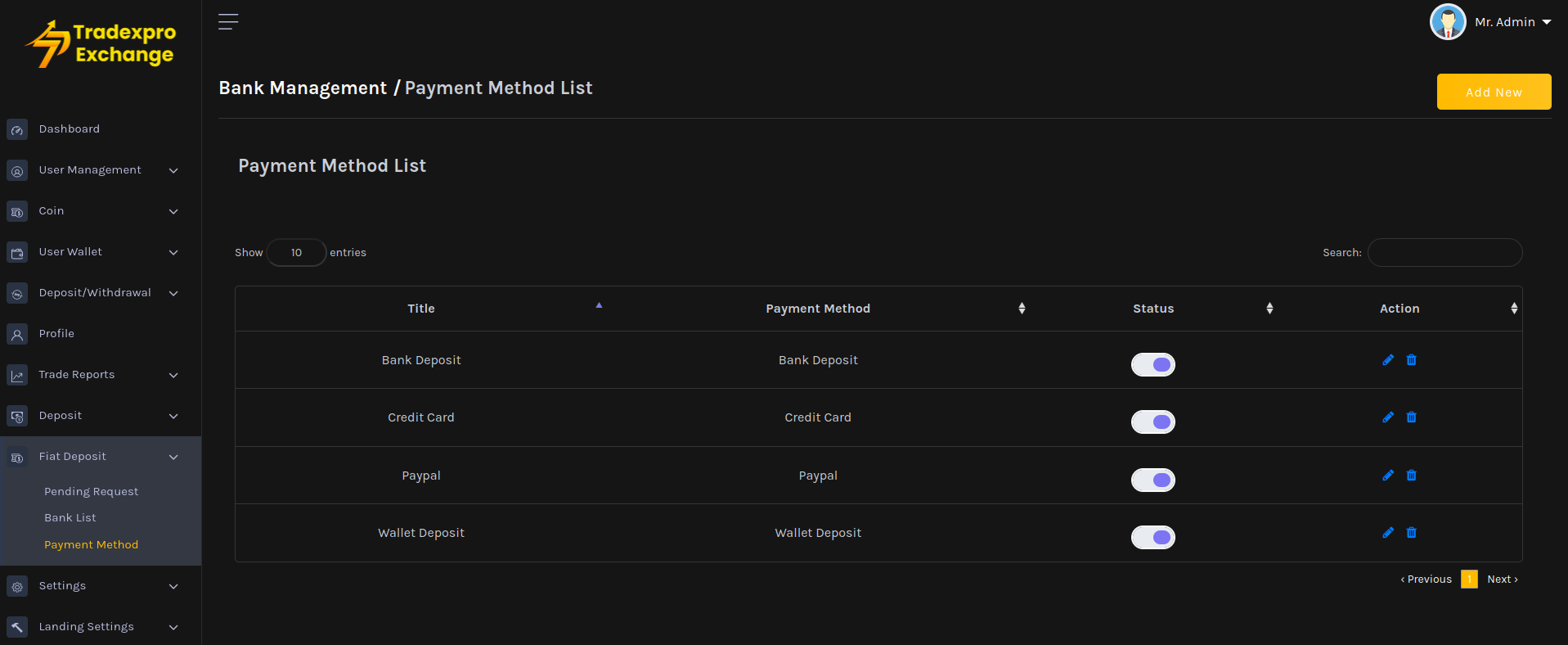Turn off Wallet Deposit status toggle
Screen dimensions: 1568x645
tap(1152, 537)
